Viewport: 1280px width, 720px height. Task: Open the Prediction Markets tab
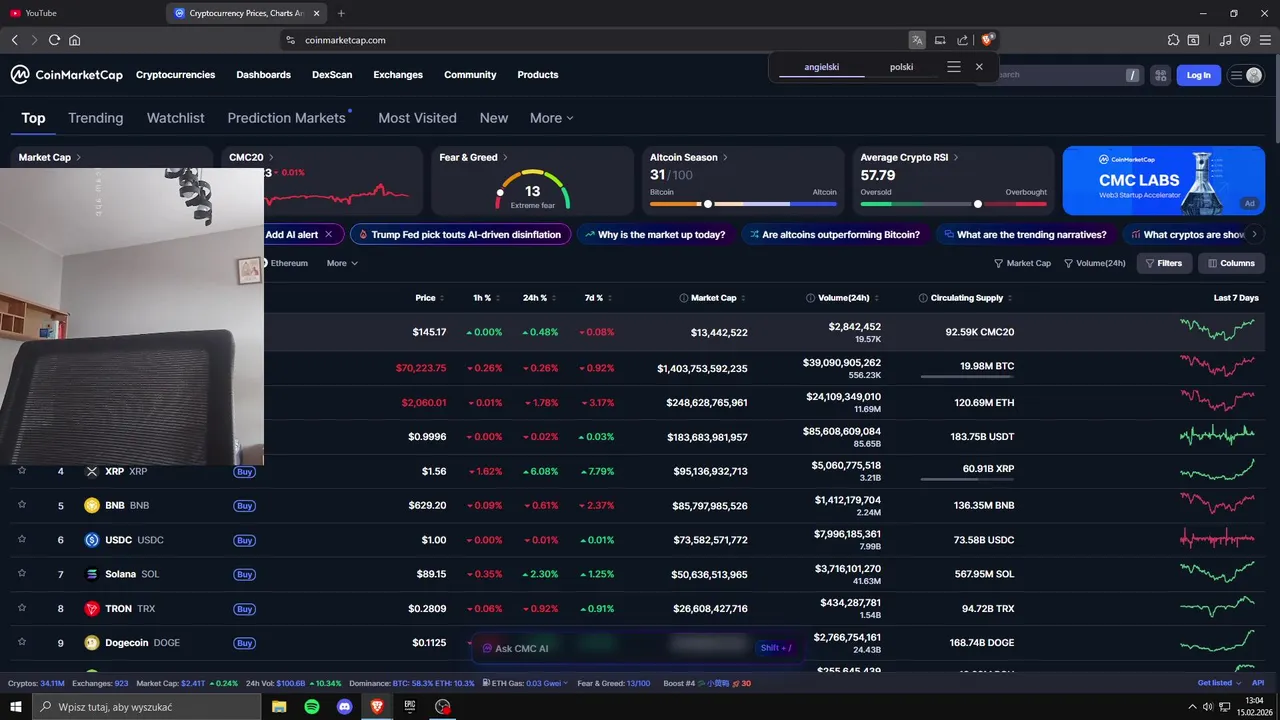[287, 118]
